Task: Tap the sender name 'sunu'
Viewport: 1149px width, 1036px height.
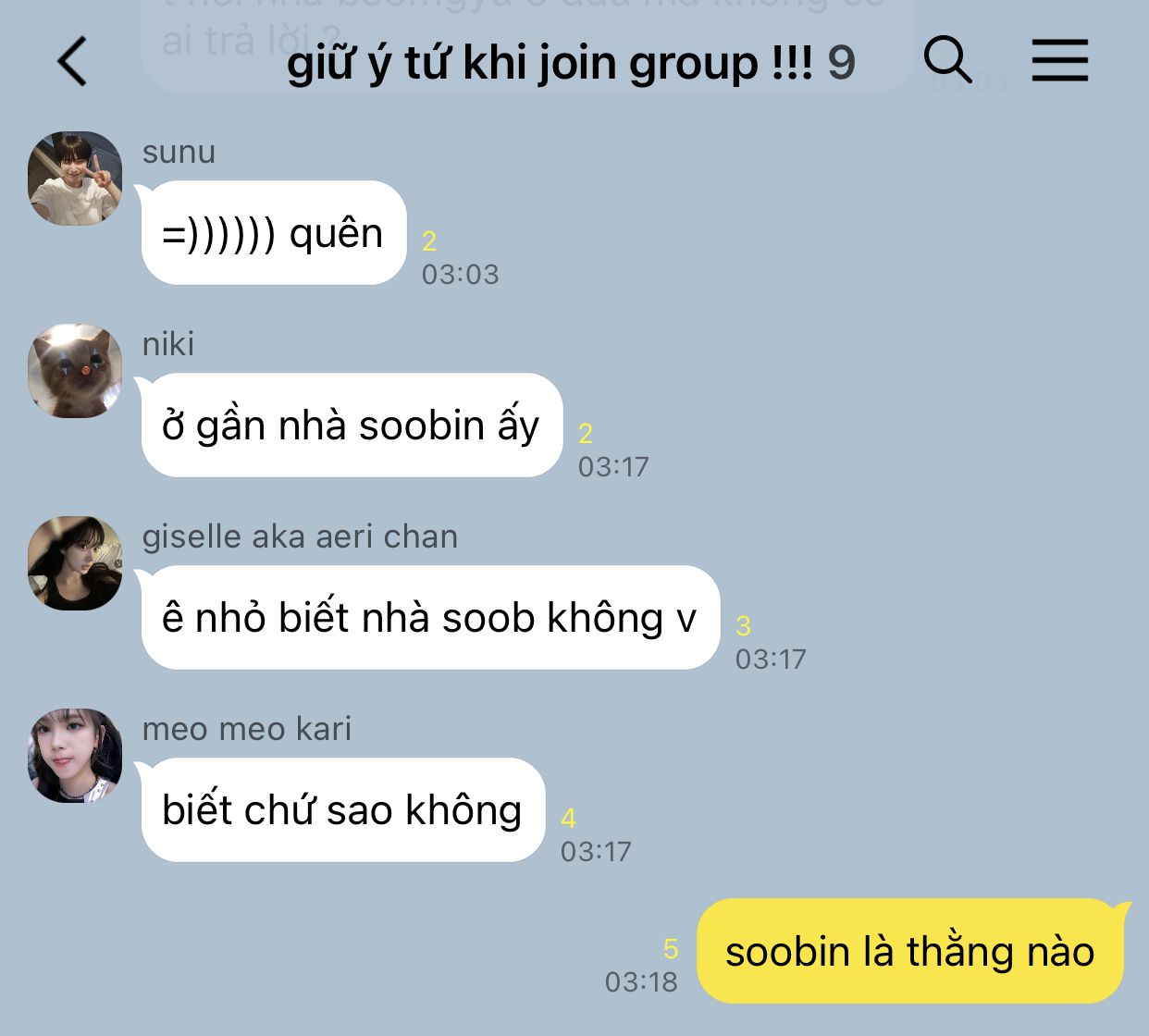Action: coord(179,152)
